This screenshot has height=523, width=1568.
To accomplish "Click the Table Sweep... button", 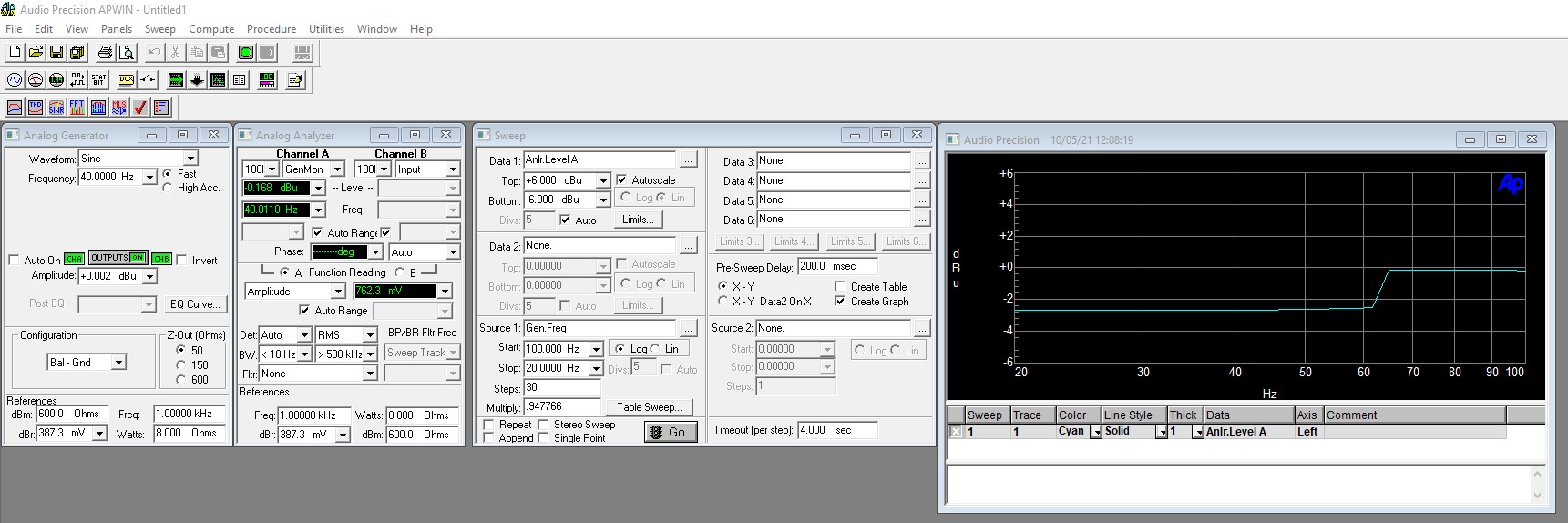I will click(648, 407).
